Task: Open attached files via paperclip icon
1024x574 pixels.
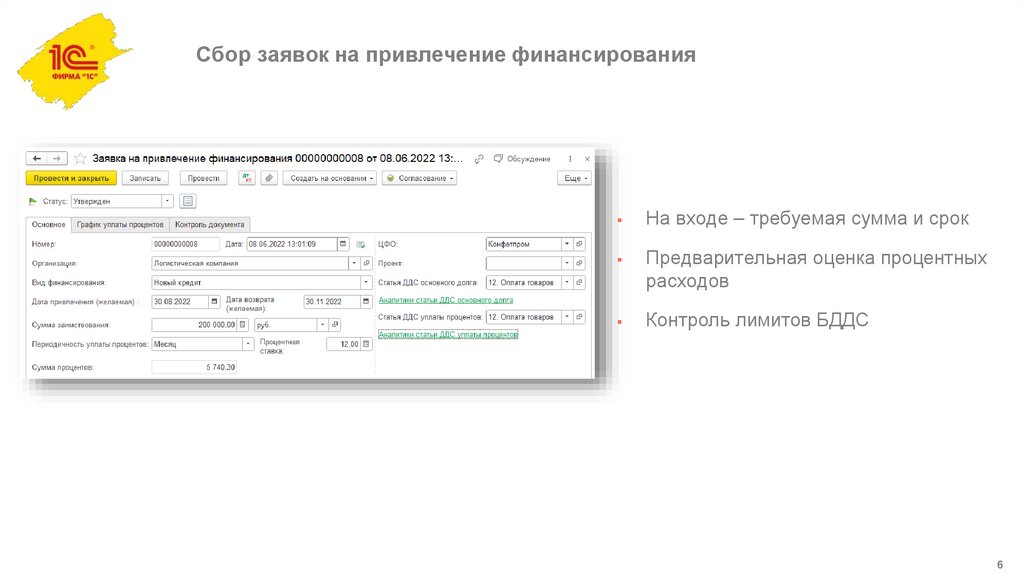Action: pos(269,178)
